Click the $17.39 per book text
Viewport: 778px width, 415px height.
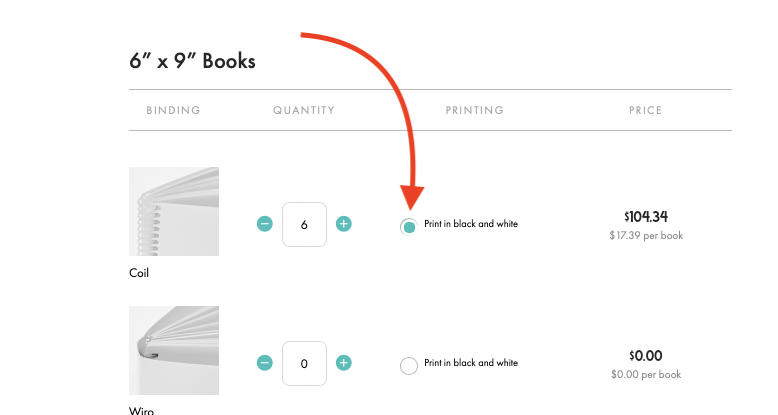[x=645, y=236]
